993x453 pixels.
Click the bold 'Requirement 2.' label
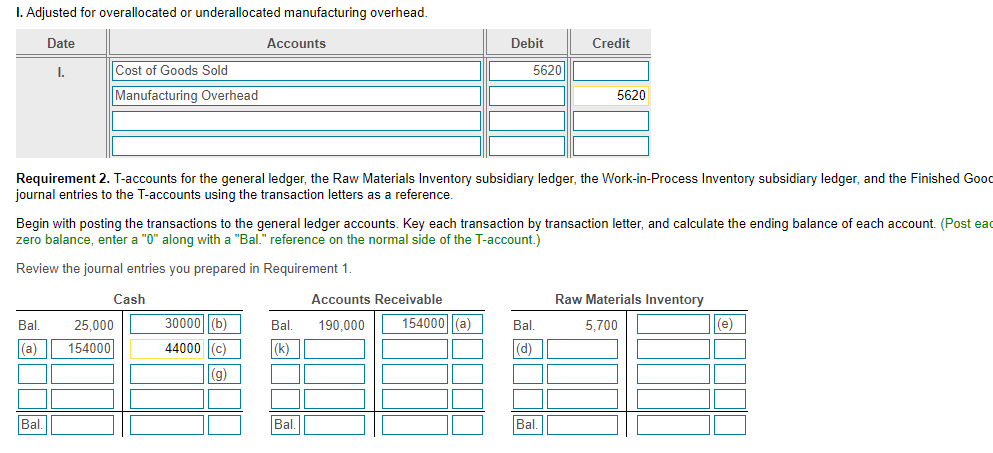click(x=63, y=179)
